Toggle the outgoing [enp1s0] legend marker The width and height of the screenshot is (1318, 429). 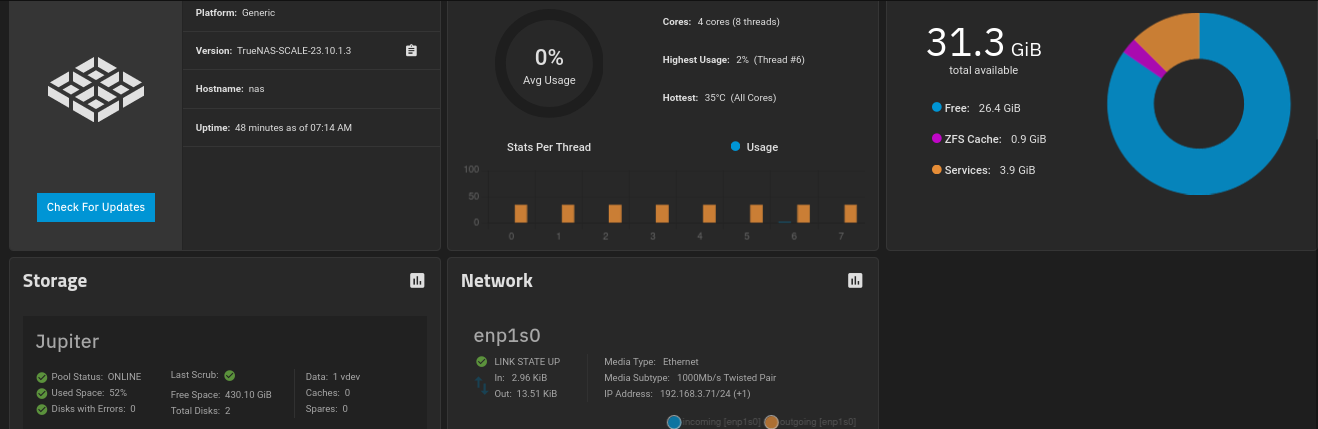(x=771, y=422)
